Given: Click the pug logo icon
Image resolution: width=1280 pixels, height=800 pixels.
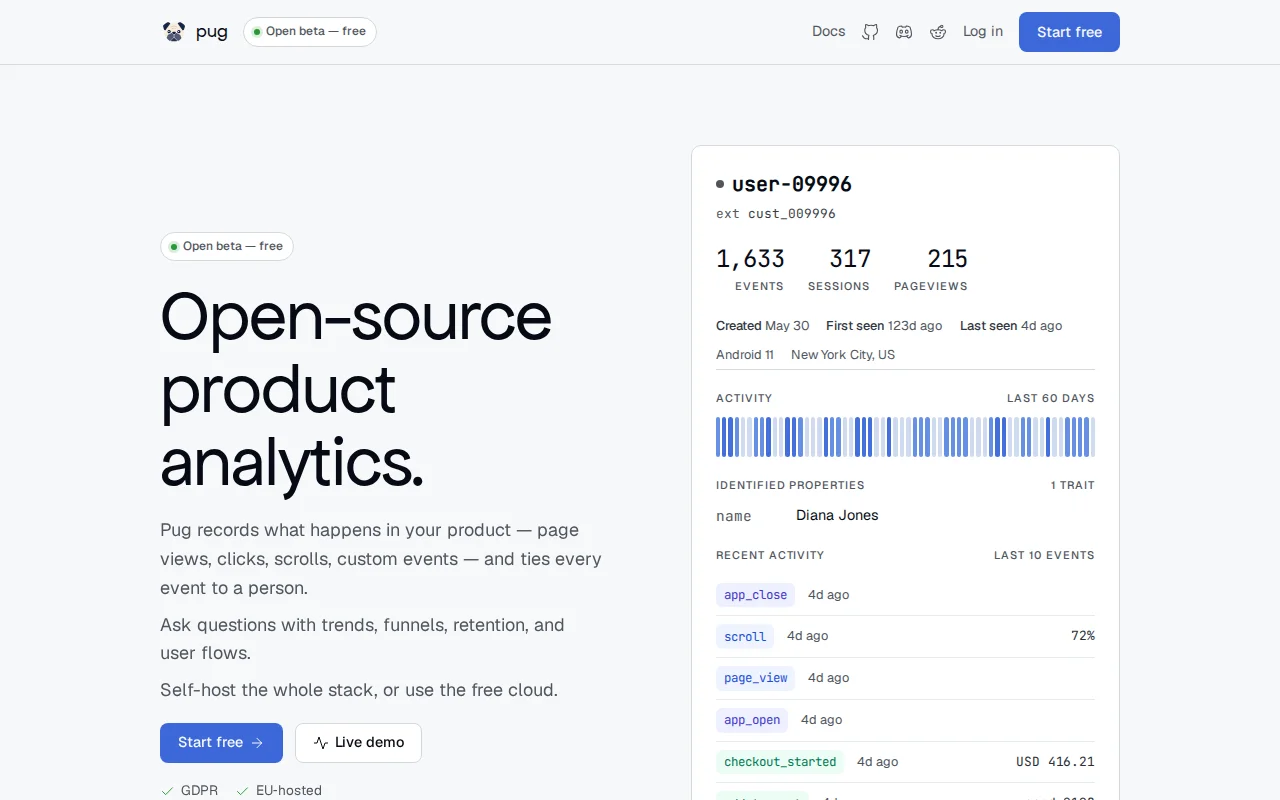Looking at the screenshot, I should pyautogui.click(x=174, y=32).
